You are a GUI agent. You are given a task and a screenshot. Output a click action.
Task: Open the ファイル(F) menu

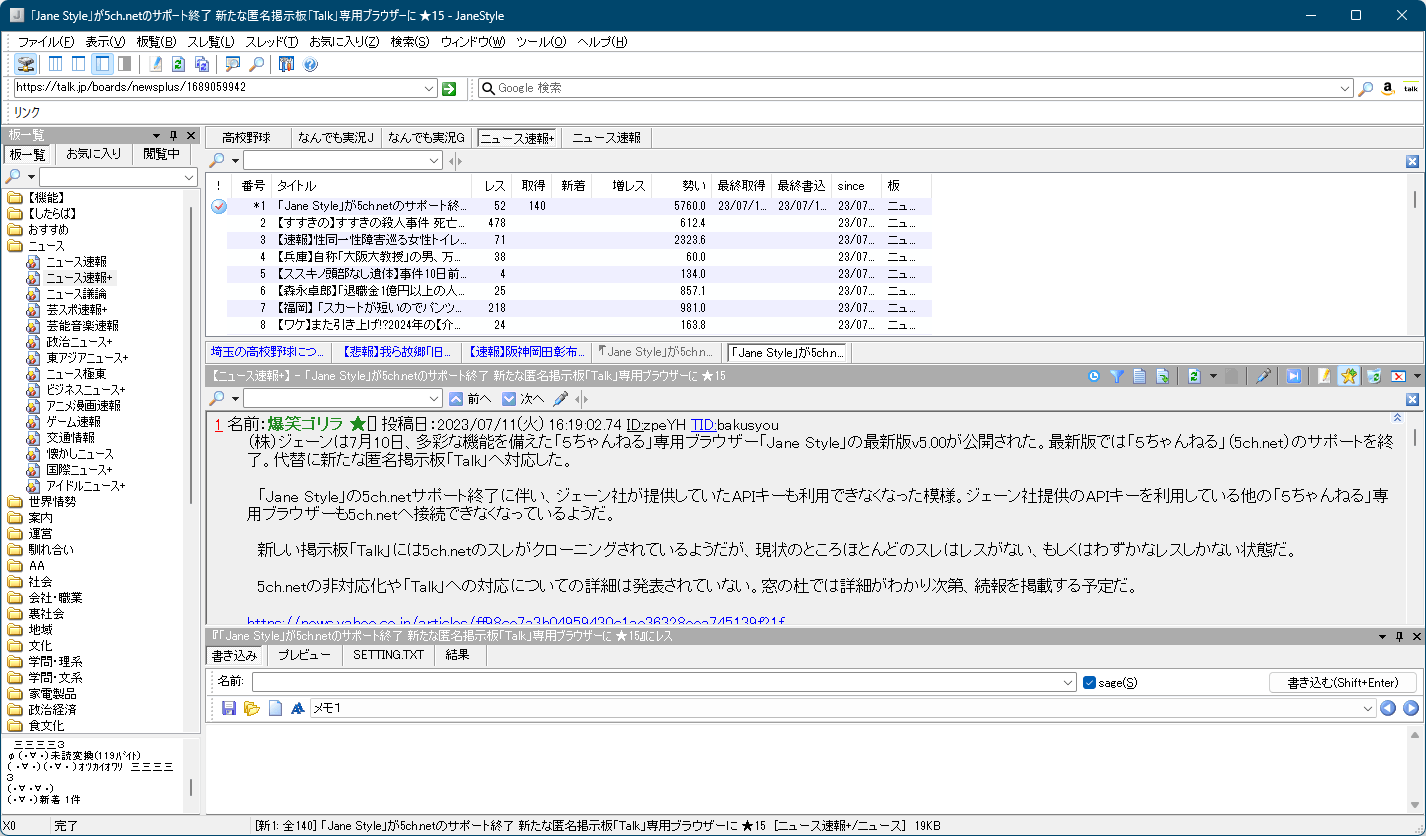[x=46, y=42]
